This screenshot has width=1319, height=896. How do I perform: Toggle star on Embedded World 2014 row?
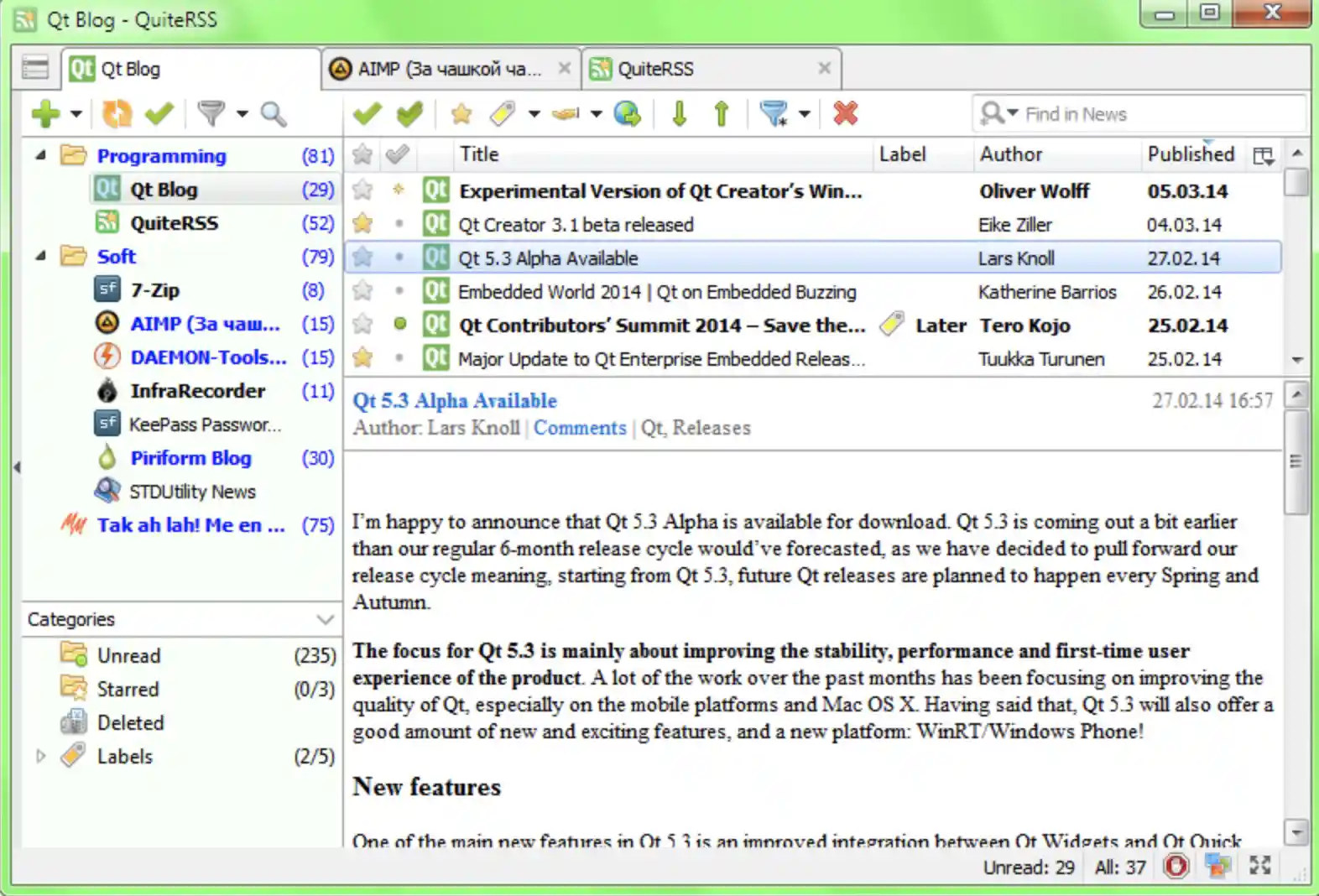point(362,290)
